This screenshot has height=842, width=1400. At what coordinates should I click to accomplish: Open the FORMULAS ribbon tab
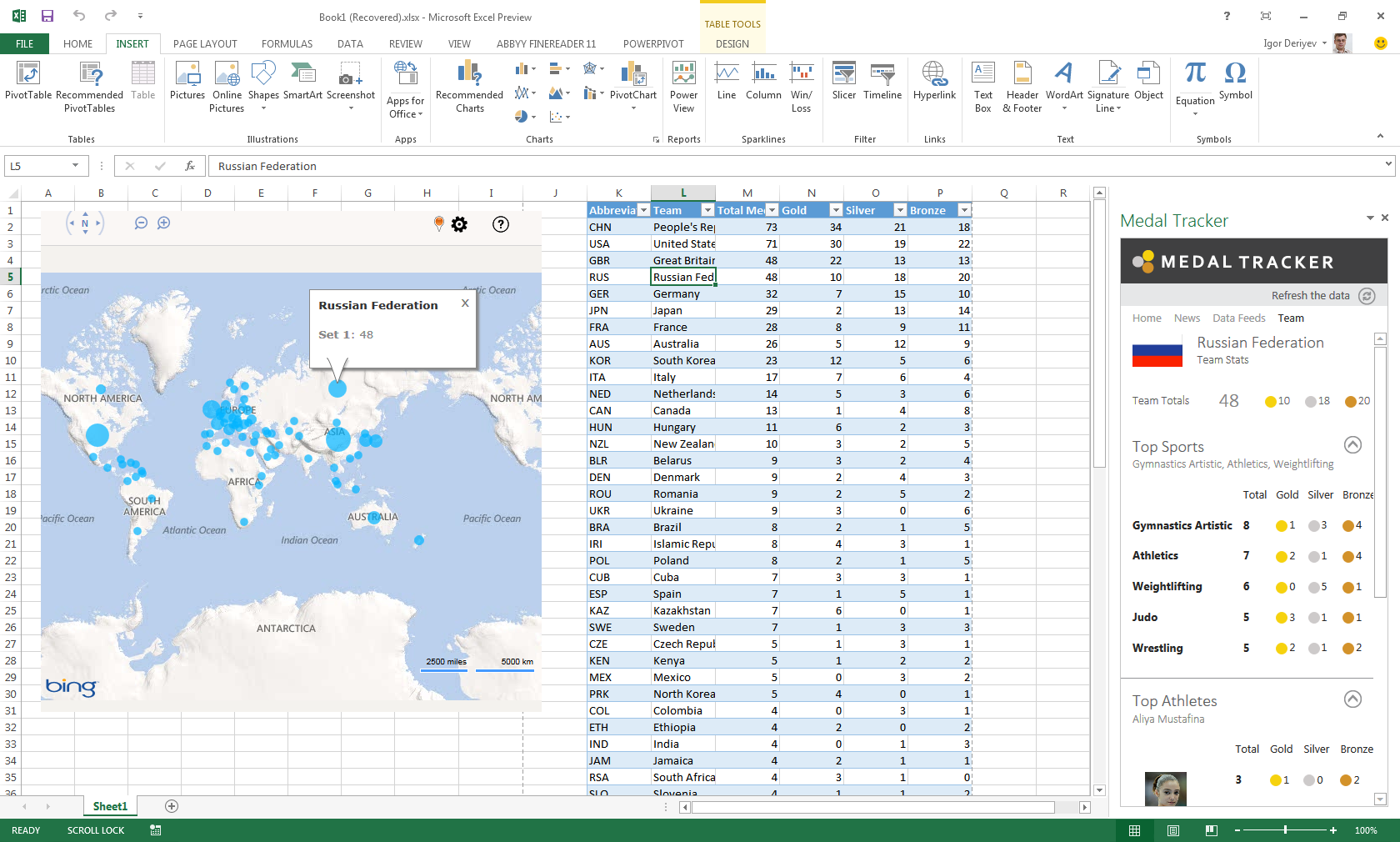(287, 44)
